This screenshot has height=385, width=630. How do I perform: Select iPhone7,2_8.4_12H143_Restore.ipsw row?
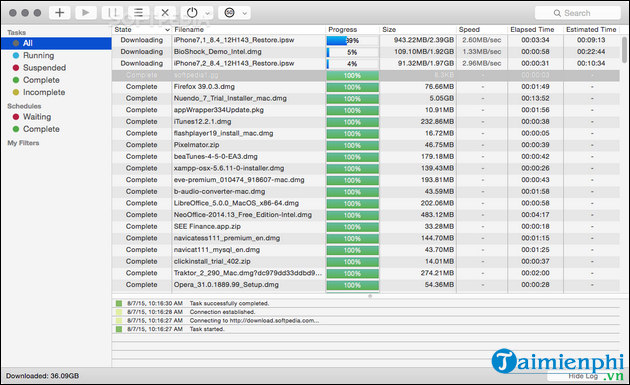tap(366, 63)
